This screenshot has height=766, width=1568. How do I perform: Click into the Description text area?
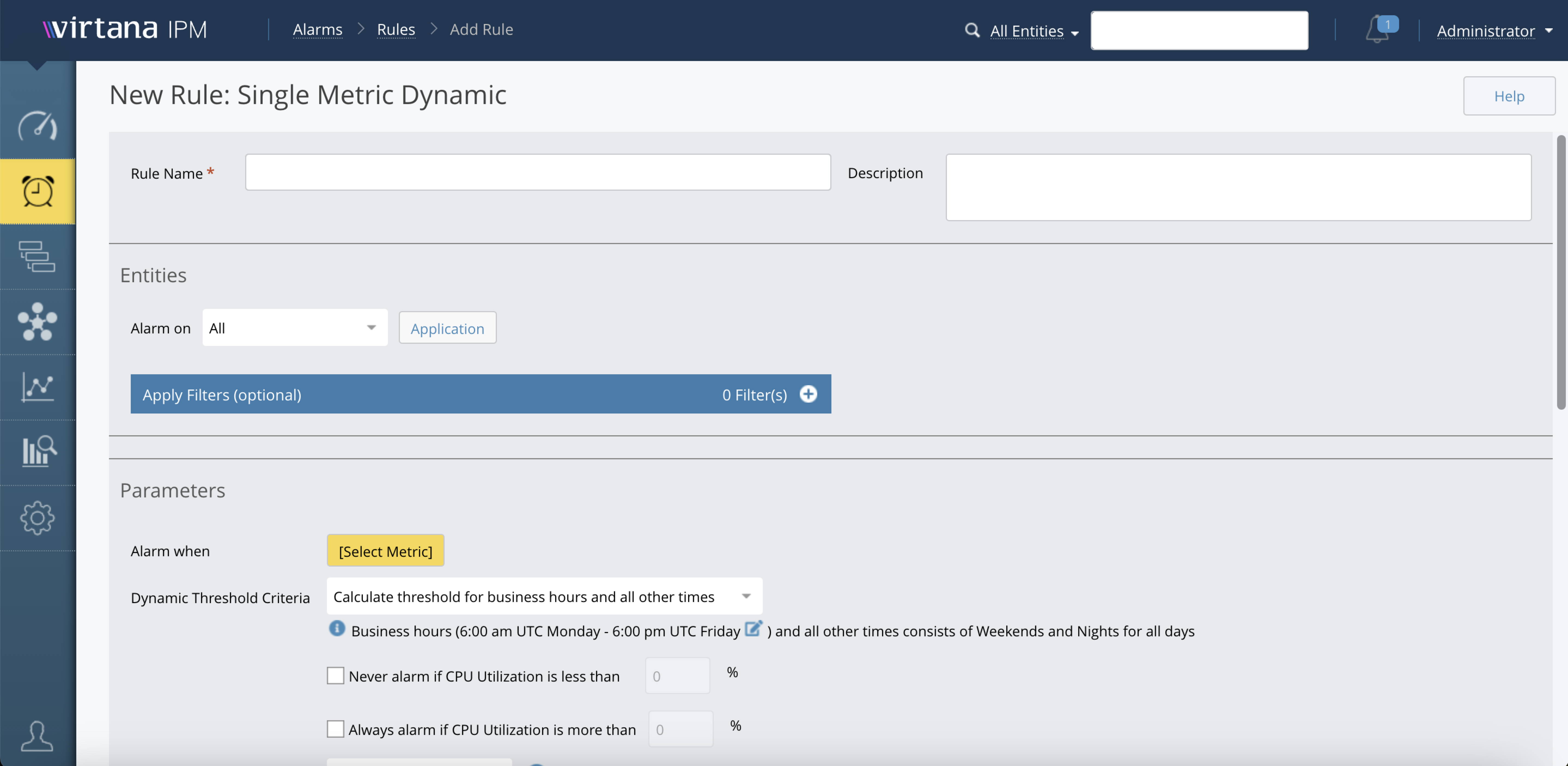1238,187
